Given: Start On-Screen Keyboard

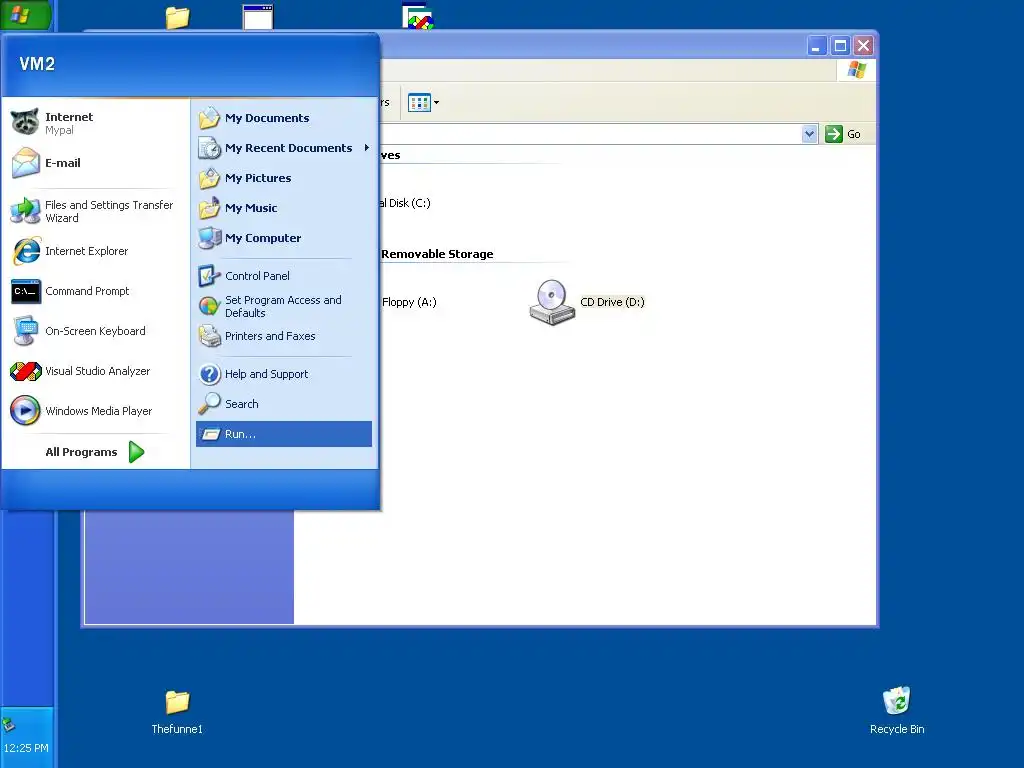Looking at the screenshot, I should 95,331.
